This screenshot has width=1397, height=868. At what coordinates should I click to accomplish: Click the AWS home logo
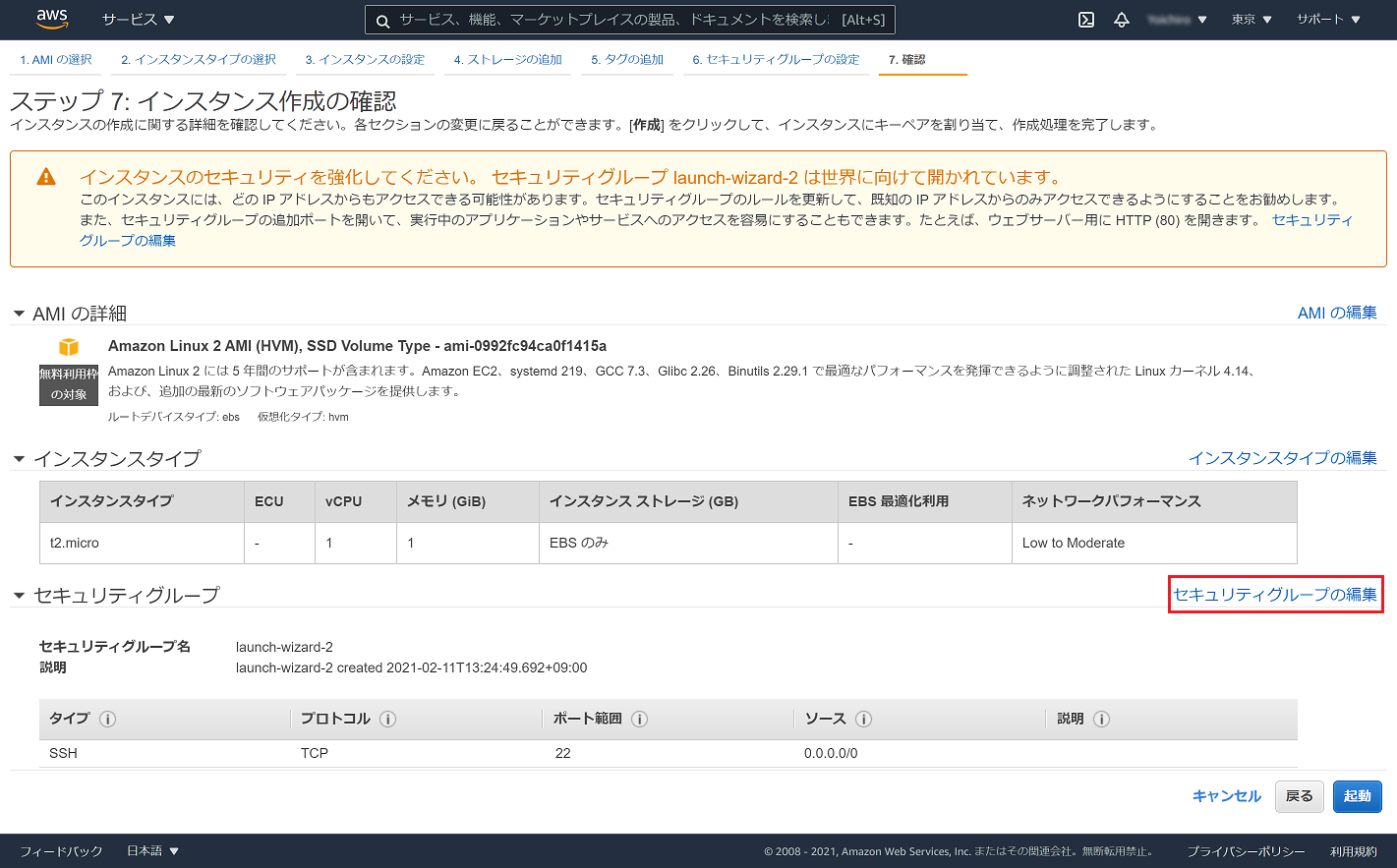51,19
